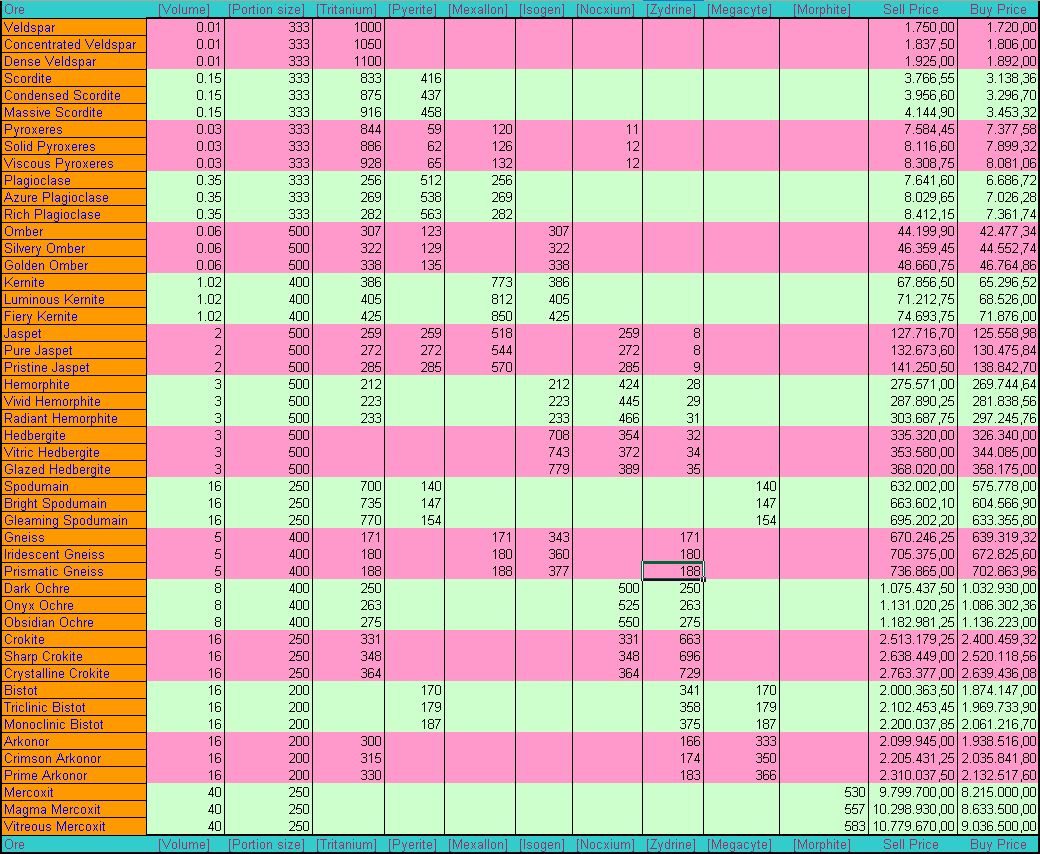Click the Iridescent Gneiss name
The height and width of the screenshot is (854, 1040).
pyautogui.click(x=73, y=555)
